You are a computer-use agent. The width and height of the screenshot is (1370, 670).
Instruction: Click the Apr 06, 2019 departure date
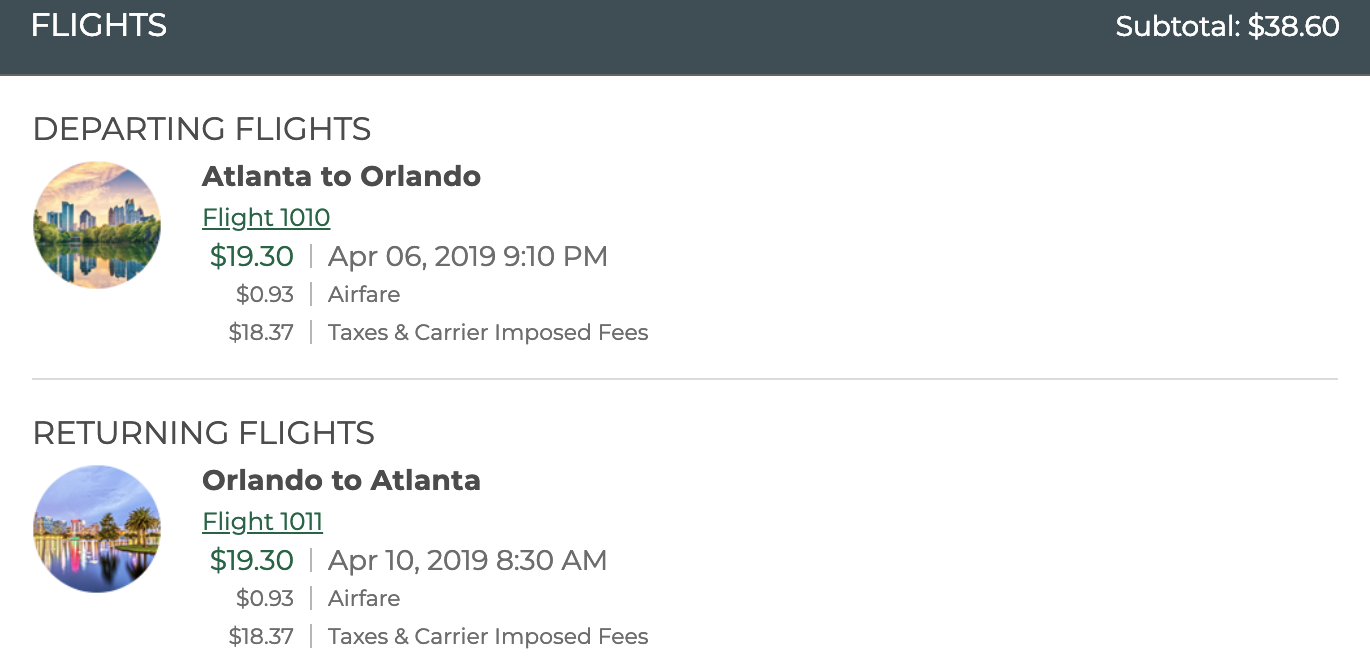click(x=467, y=256)
